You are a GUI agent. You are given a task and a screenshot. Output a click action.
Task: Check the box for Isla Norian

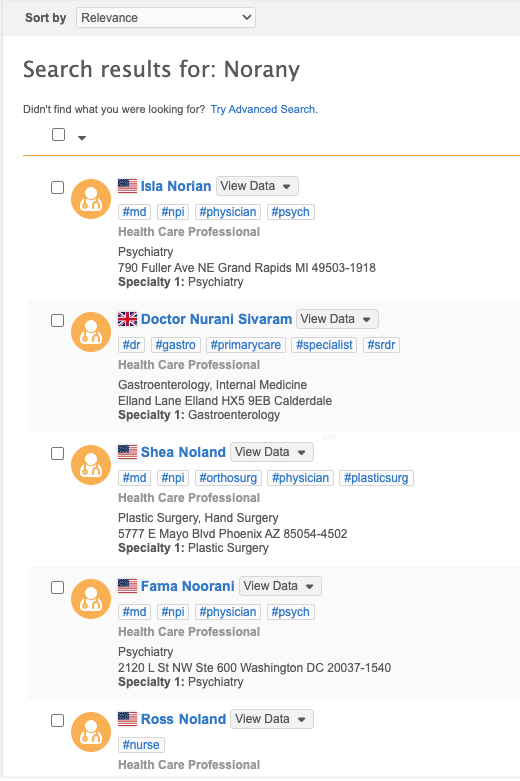pos(58,188)
